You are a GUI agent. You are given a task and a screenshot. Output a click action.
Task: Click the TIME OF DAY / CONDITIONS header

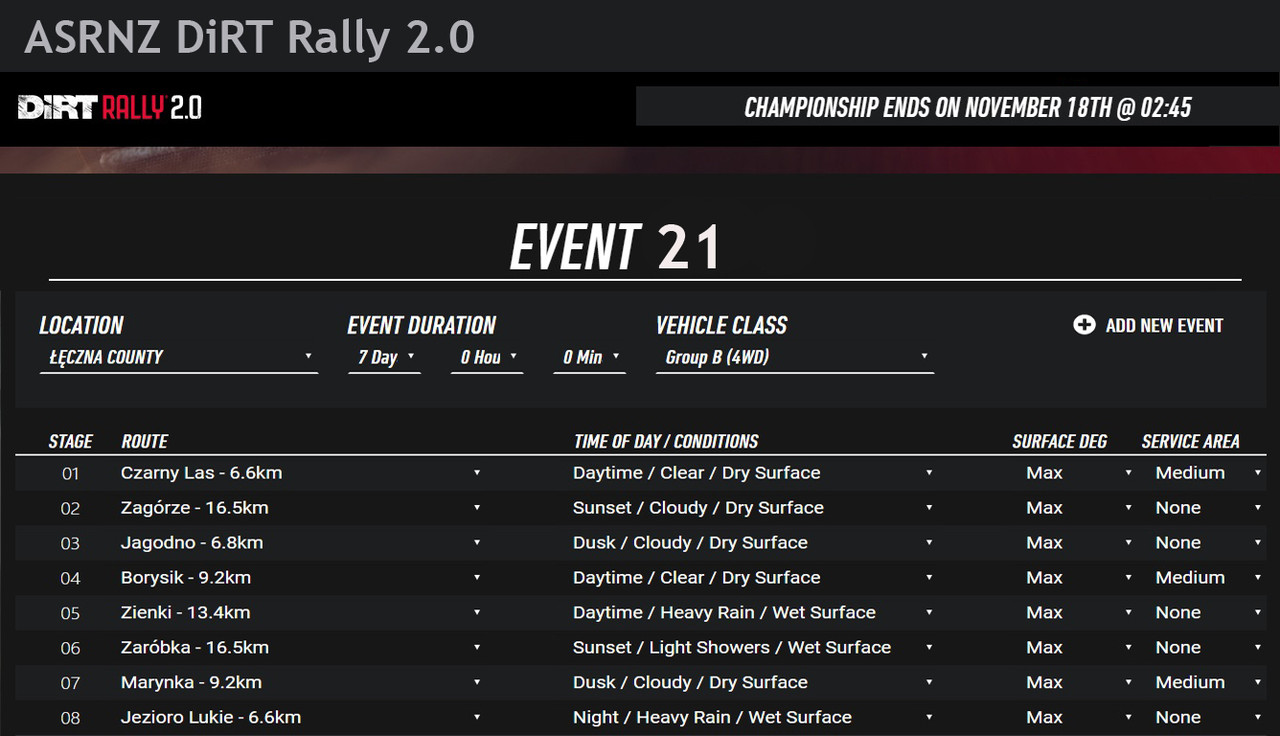pyautogui.click(x=666, y=441)
